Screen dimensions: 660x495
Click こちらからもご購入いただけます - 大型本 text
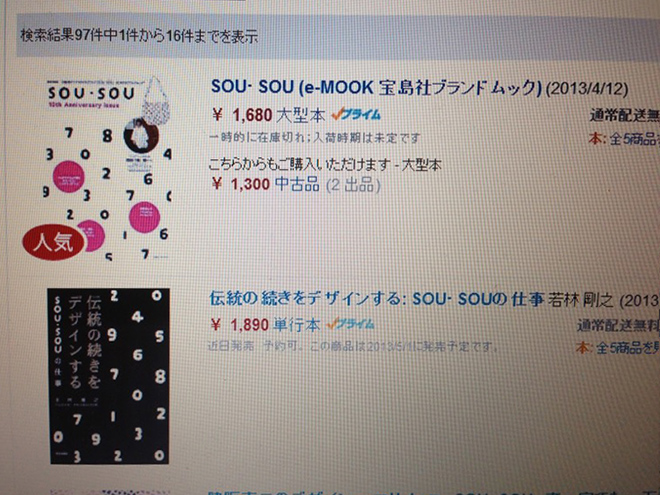click(x=325, y=164)
